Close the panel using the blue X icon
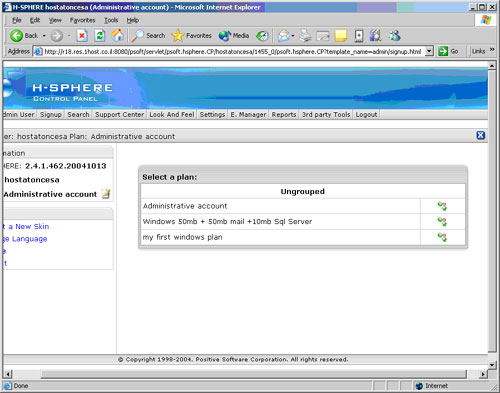This screenshot has height=393, width=500. coord(480,135)
